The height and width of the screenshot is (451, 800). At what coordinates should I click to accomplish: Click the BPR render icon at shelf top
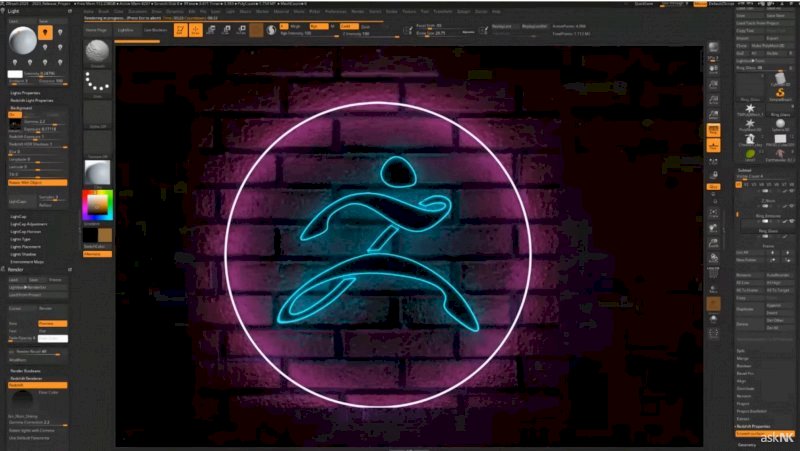(x=713, y=47)
